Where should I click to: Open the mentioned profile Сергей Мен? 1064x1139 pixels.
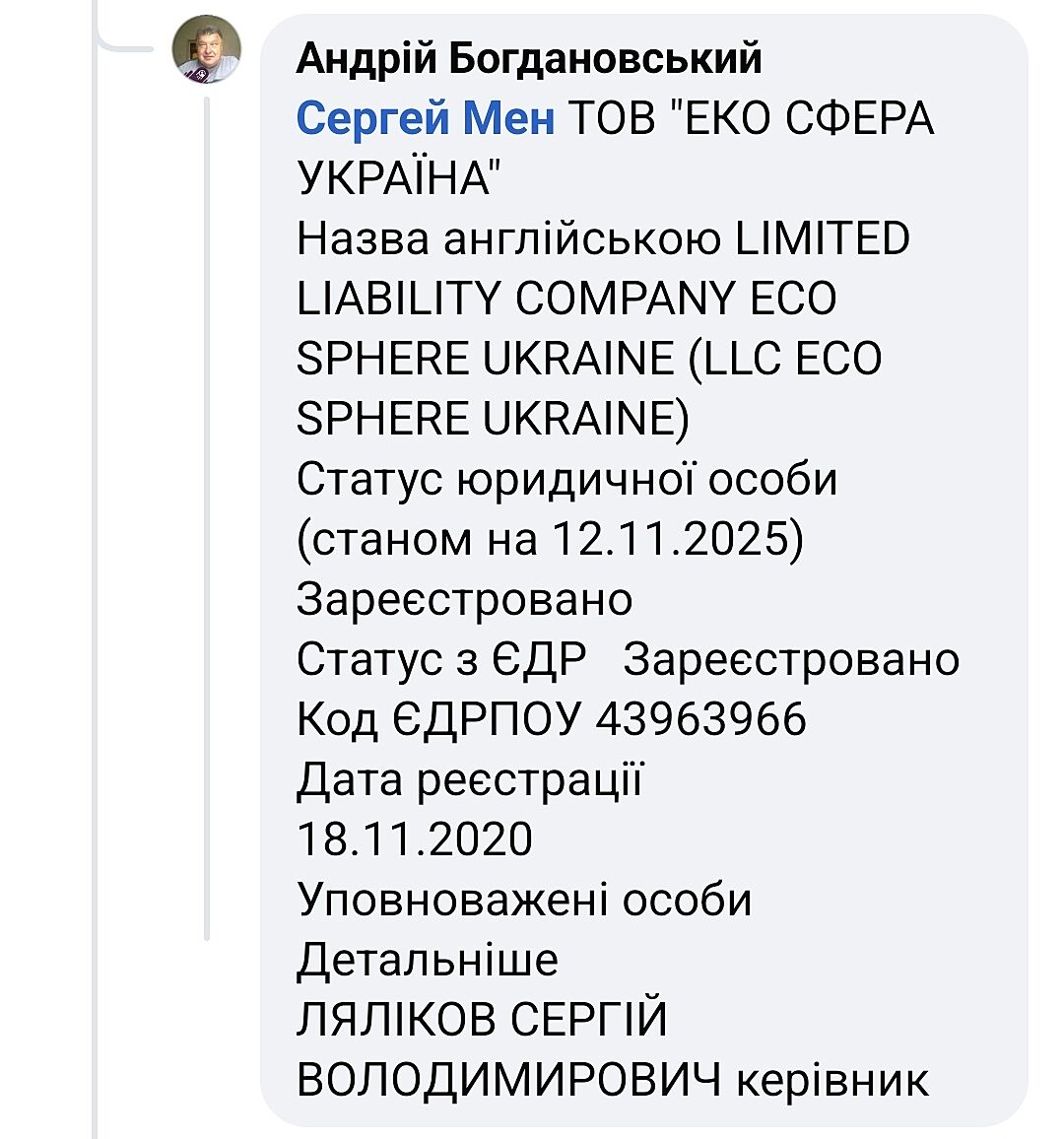(426, 119)
